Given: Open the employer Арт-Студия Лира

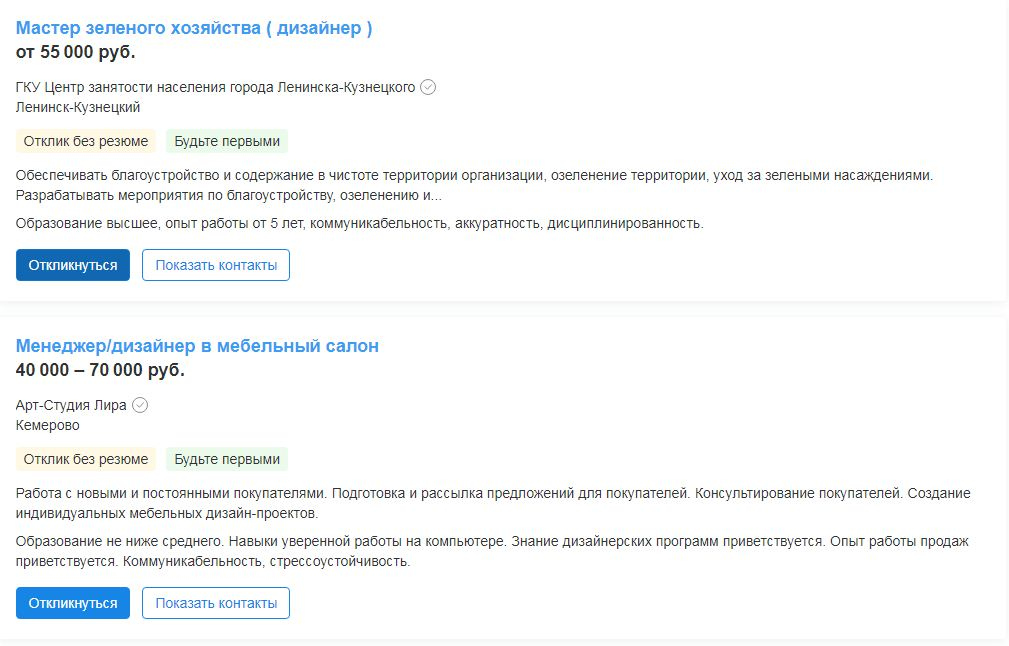Looking at the screenshot, I should coord(71,405).
